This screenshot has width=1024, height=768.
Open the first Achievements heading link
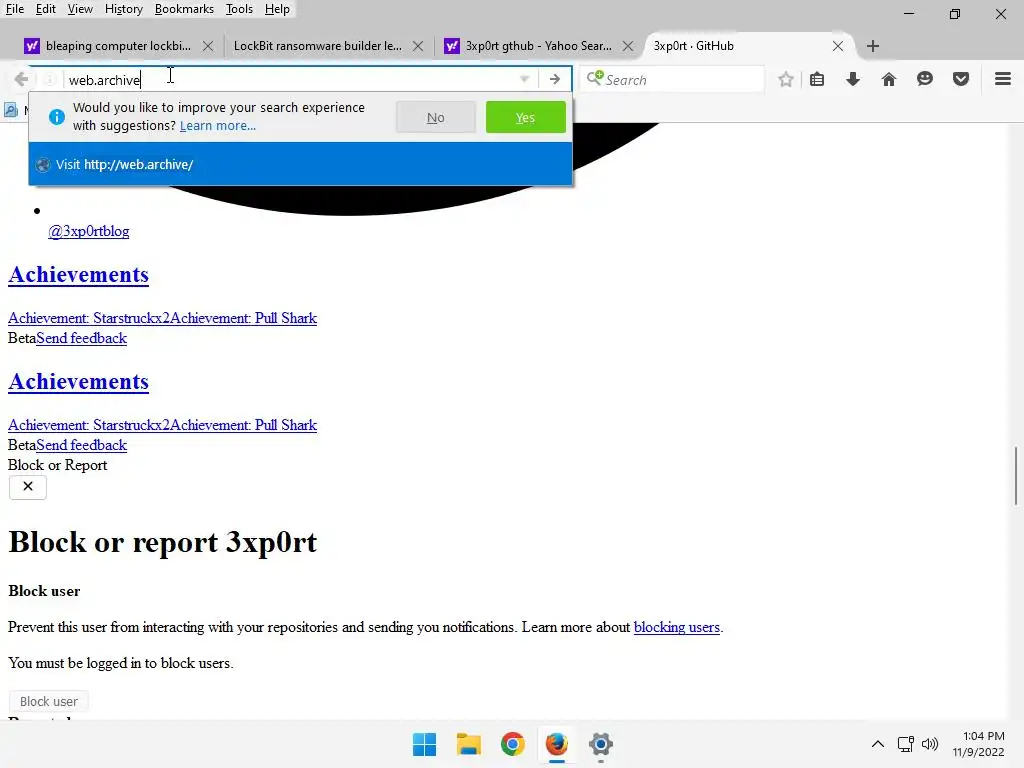point(78,275)
